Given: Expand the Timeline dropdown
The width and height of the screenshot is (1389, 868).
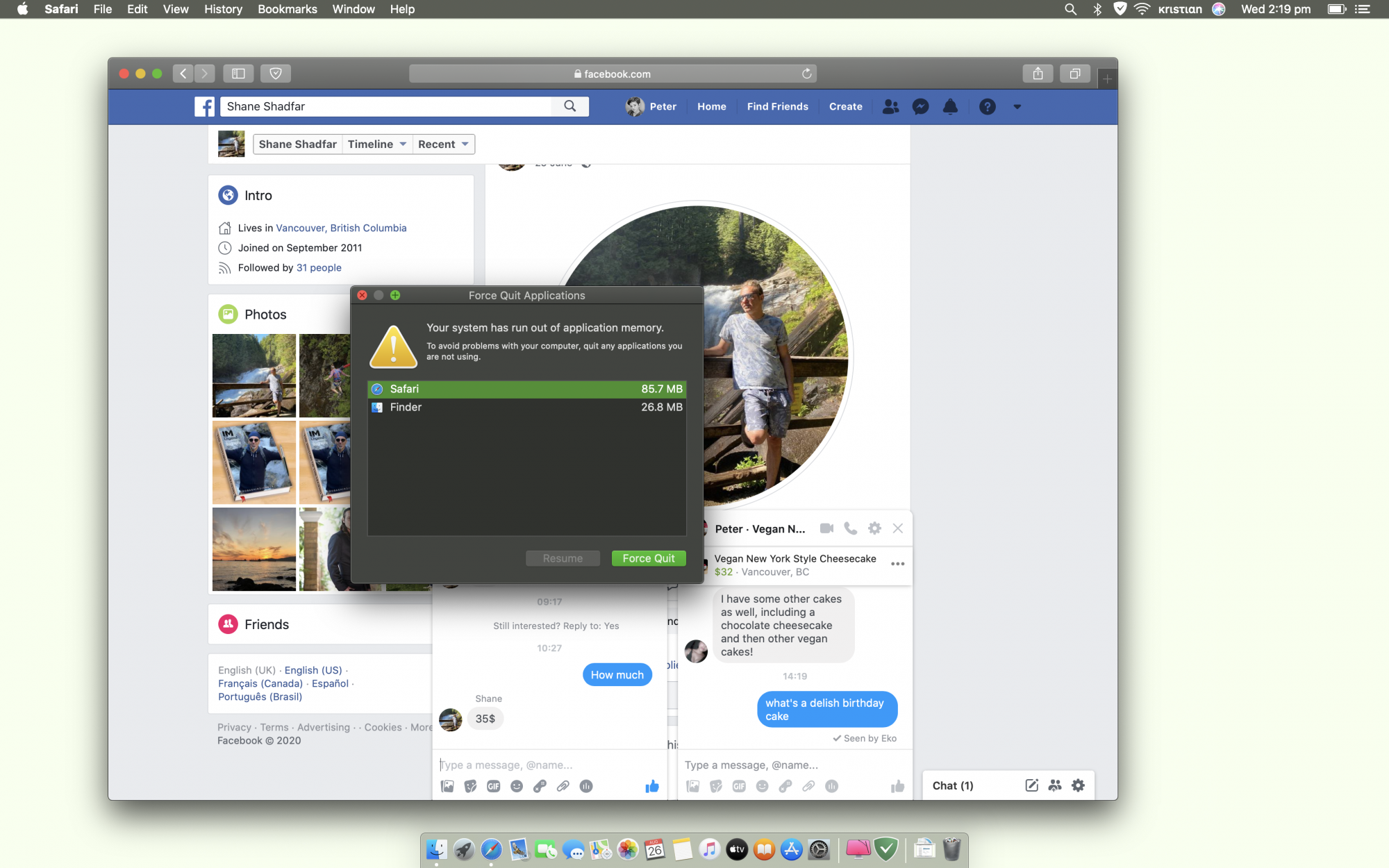Looking at the screenshot, I should [377, 144].
